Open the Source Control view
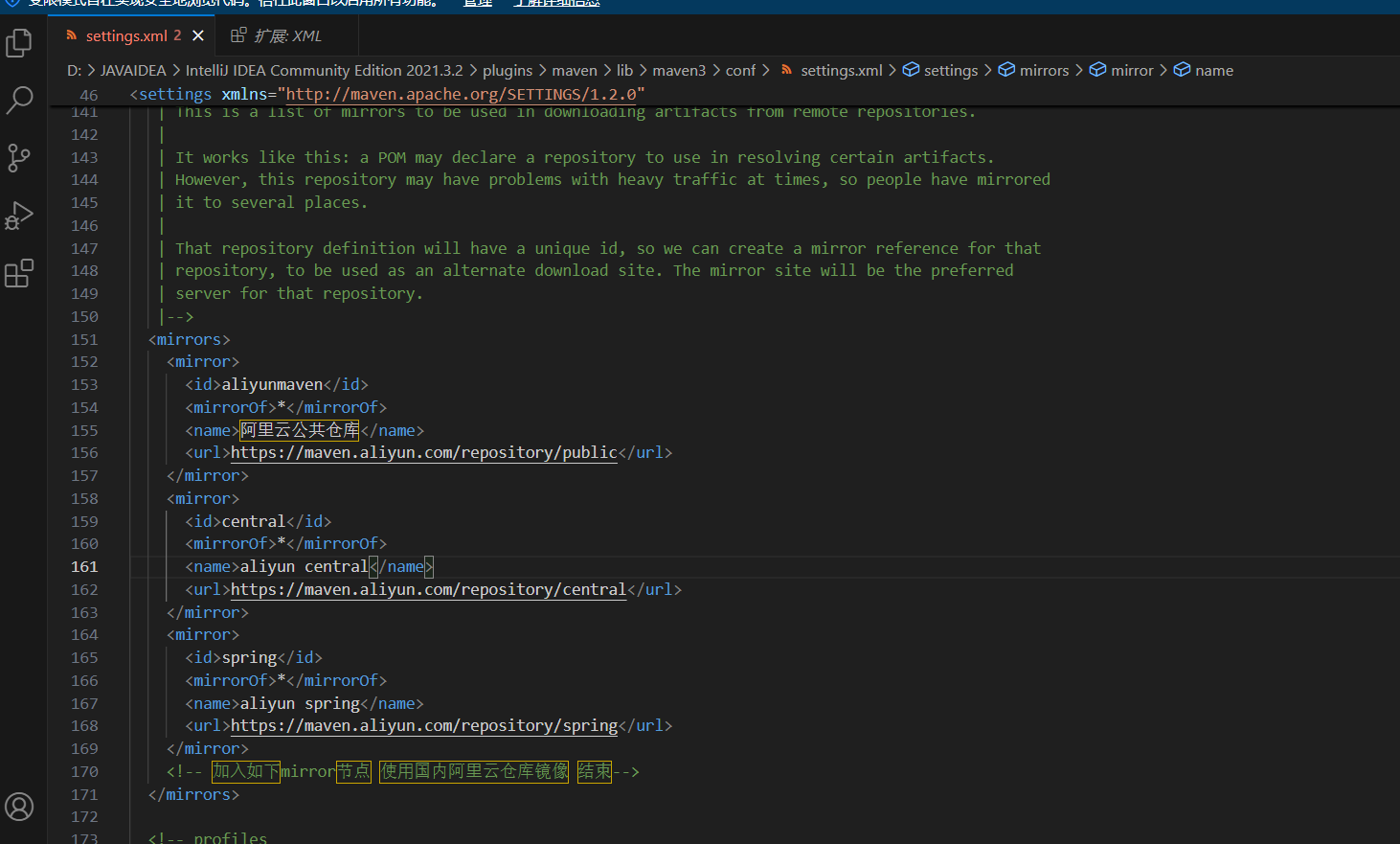The width and height of the screenshot is (1400, 844). pyautogui.click(x=19, y=157)
